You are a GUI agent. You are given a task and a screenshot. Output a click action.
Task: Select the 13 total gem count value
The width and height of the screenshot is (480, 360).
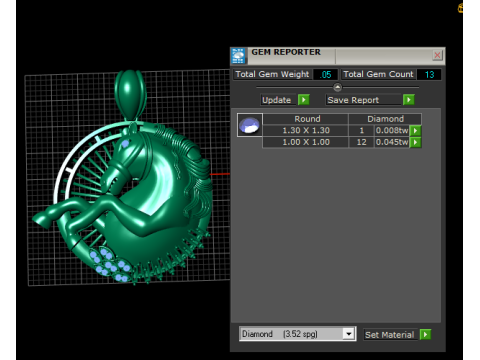pyautogui.click(x=429, y=74)
